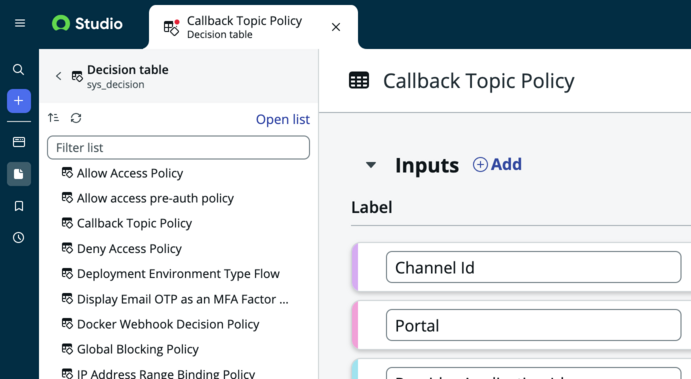This screenshot has width=691, height=379.
Task: Open Deployment Environment Type Flow item
Action: pos(170,274)
